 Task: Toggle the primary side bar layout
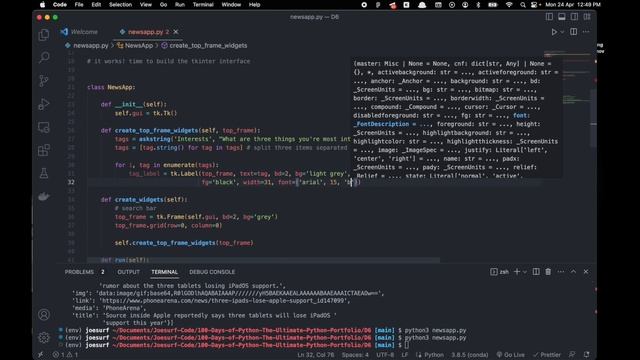click(x=549, y=17)
